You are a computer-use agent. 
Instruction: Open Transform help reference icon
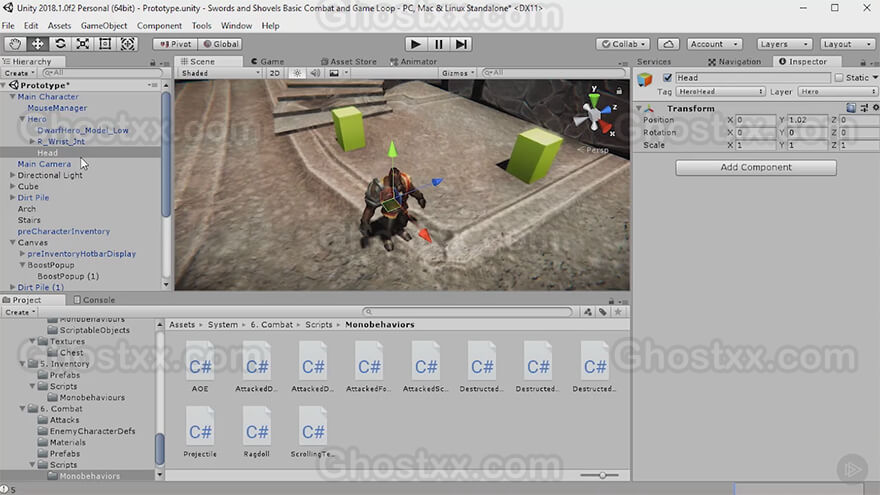pos(851,108)
